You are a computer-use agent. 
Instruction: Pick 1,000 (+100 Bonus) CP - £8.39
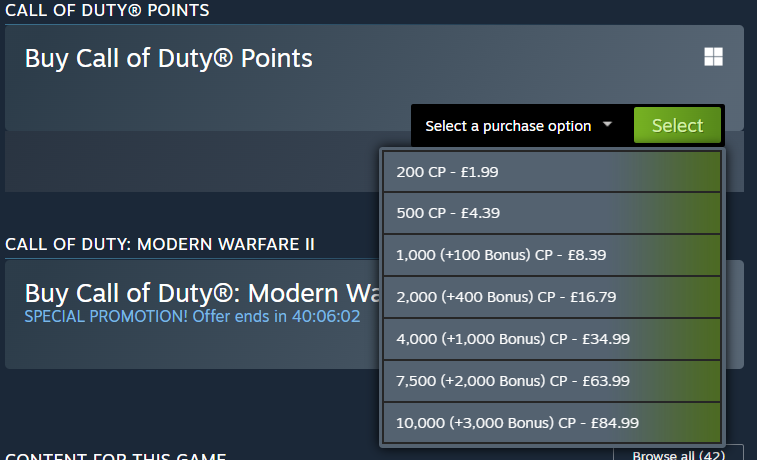[x=552, y=255]
